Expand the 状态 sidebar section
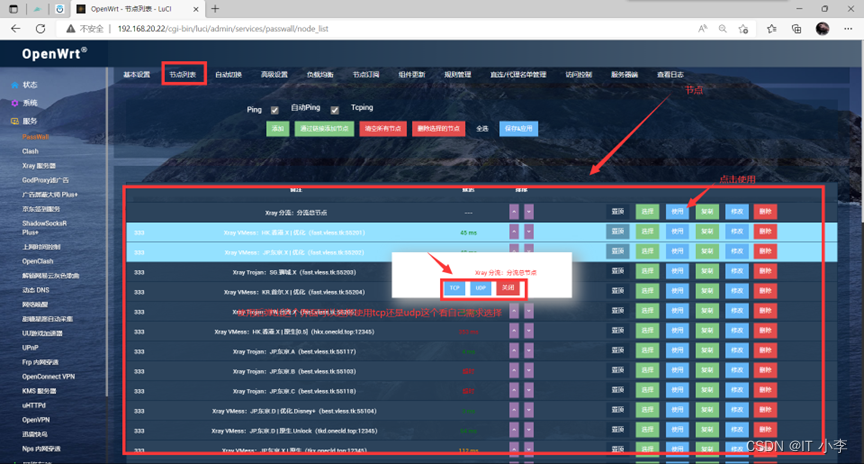 pyautogui.click(x=30, y=85)
